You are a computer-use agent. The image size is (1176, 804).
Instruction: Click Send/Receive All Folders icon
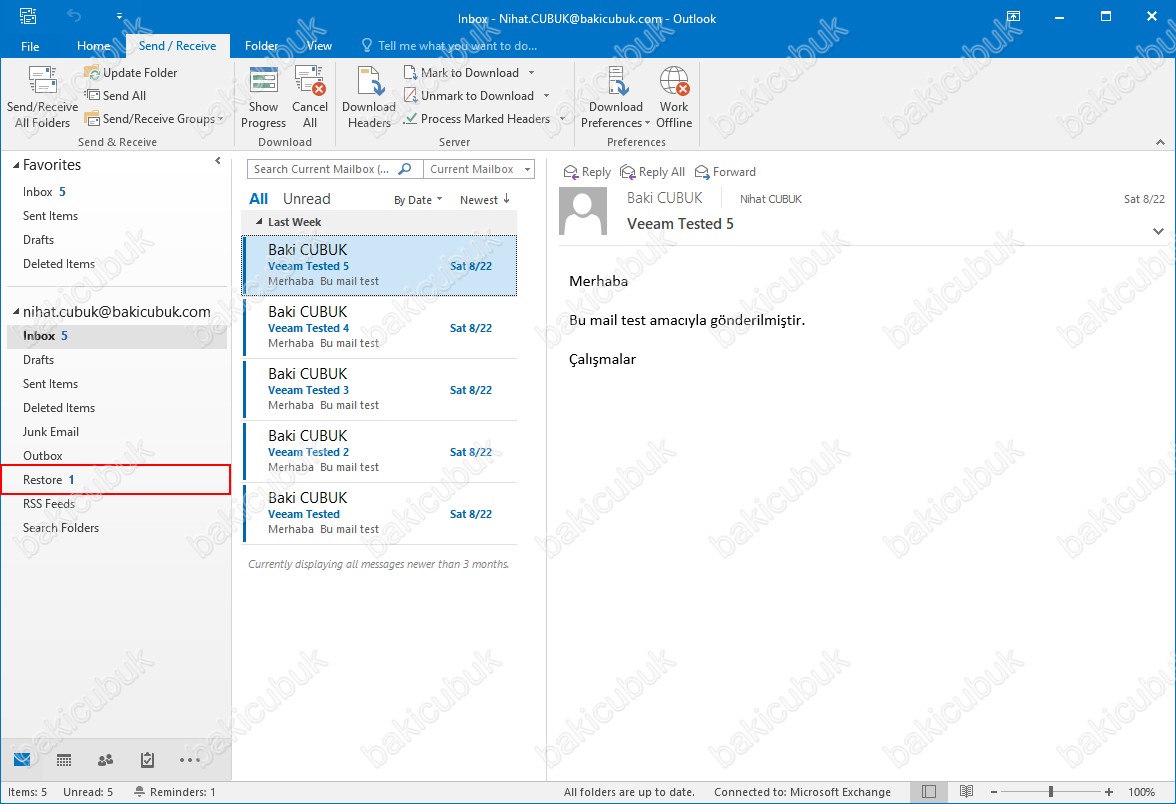click(x=42, y=81)
